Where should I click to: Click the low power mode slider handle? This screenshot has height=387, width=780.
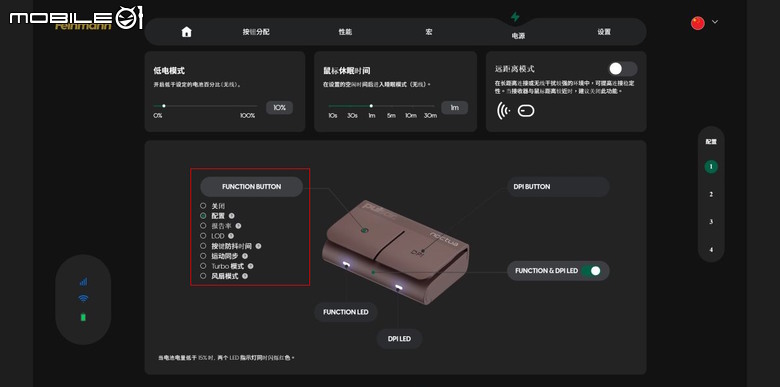164,105
